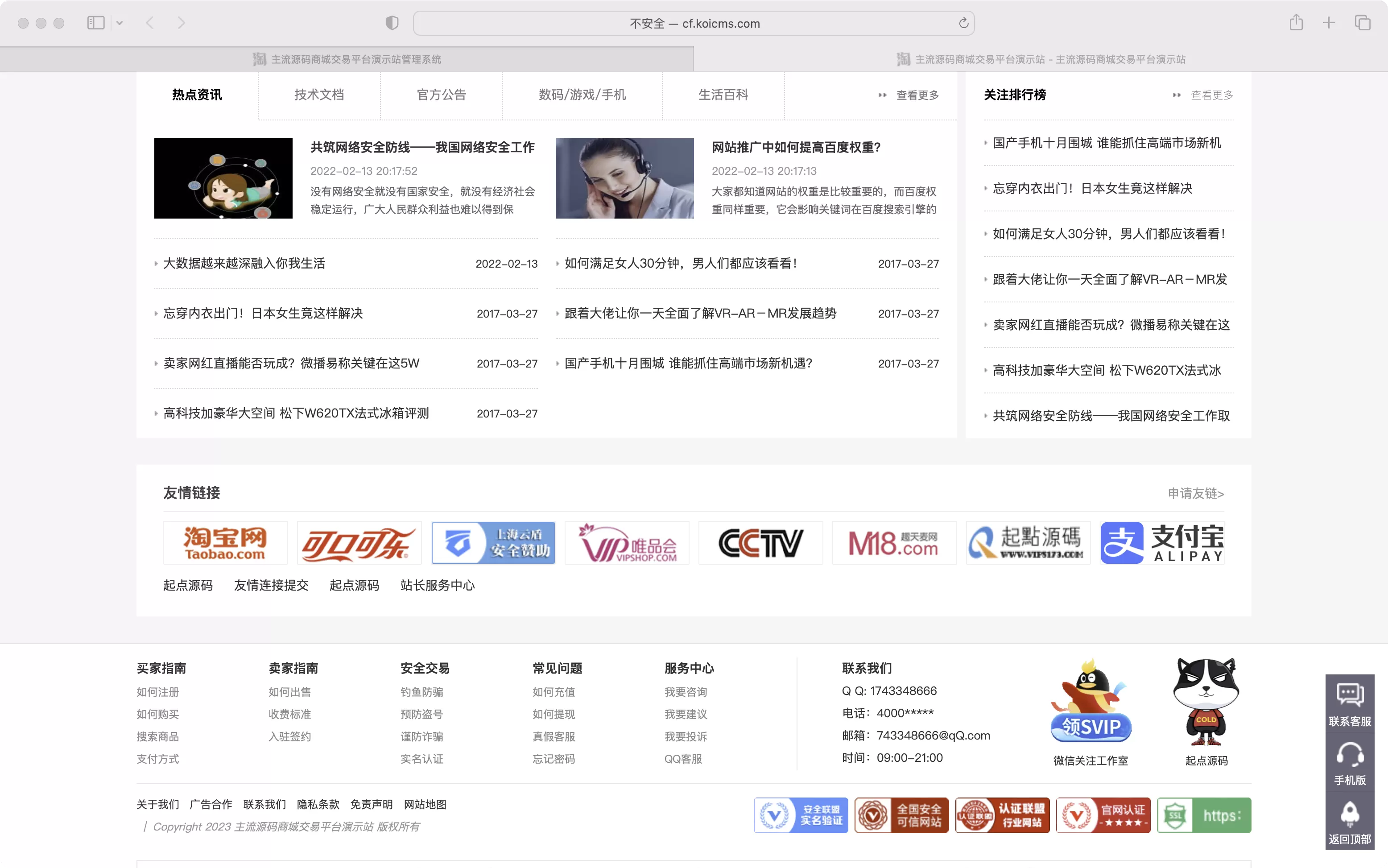This screenshot has height=868, width=1388.
Task: Open 隐私条款 in the footer
Action: click(x=318, y=805)
